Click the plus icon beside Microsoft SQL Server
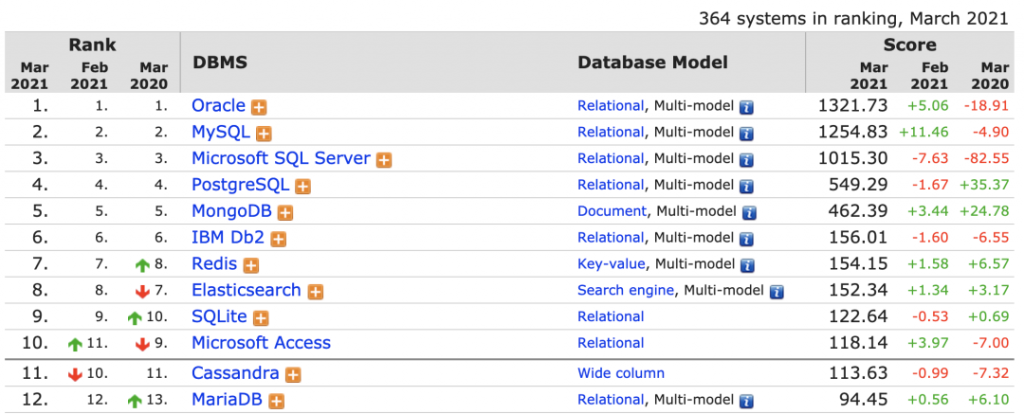Image resolution: width=1024 pixels, height=414 pixels. click(383, 160)
